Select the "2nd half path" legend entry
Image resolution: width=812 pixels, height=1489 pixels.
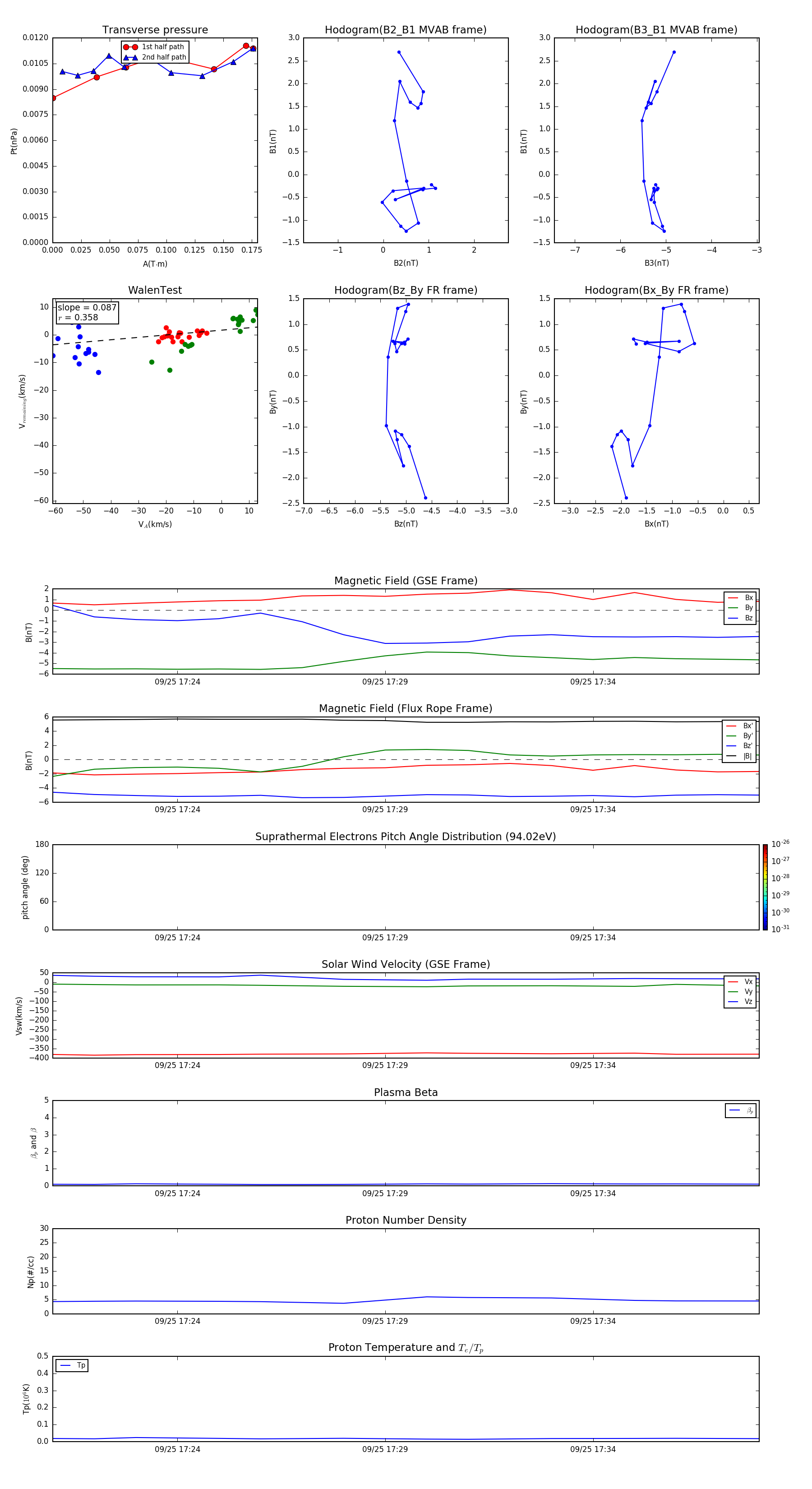pyautogui.click(x=155, y=57)
